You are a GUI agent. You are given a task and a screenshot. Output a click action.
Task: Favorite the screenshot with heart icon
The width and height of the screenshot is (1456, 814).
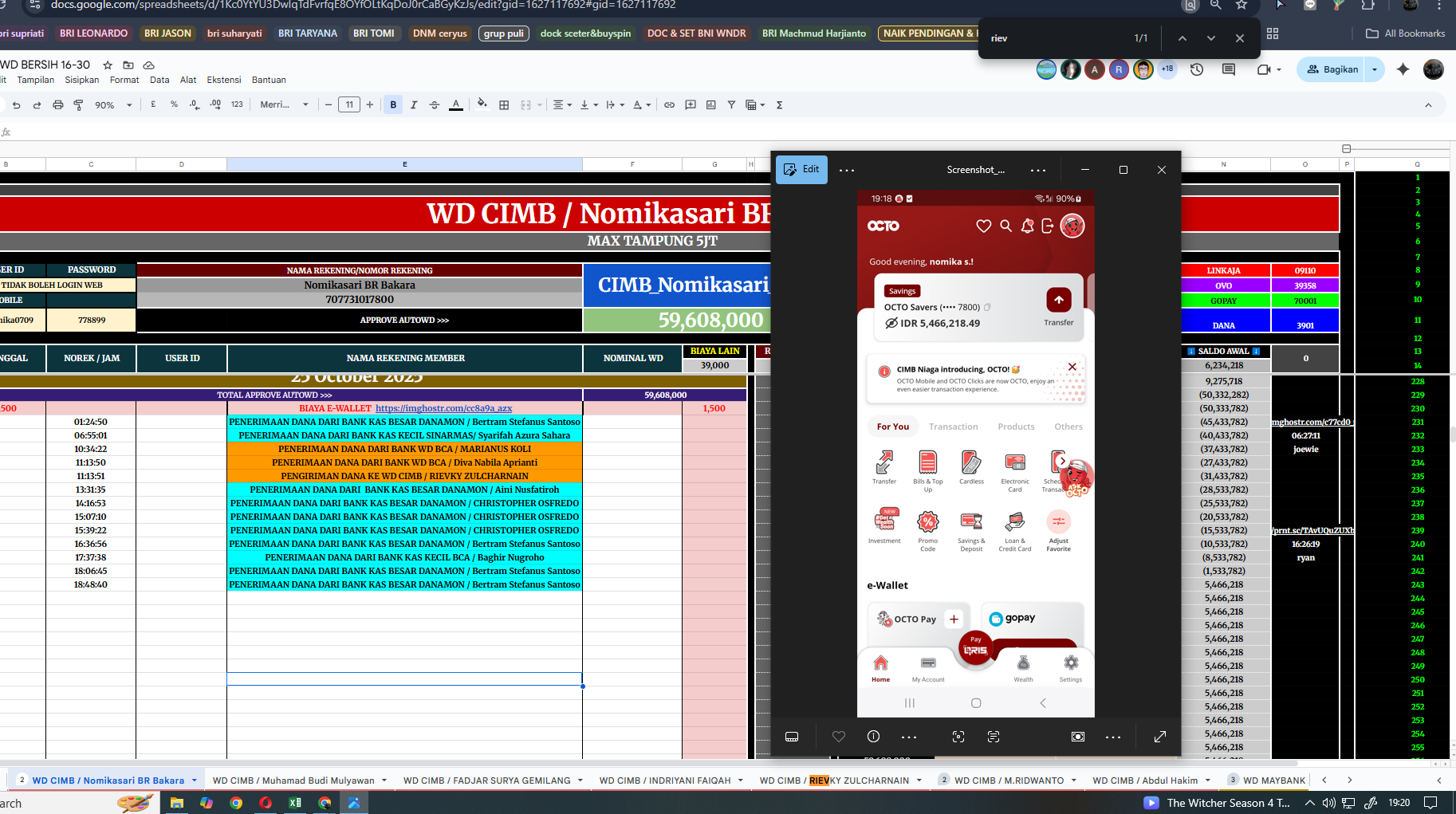coord(839,737)
